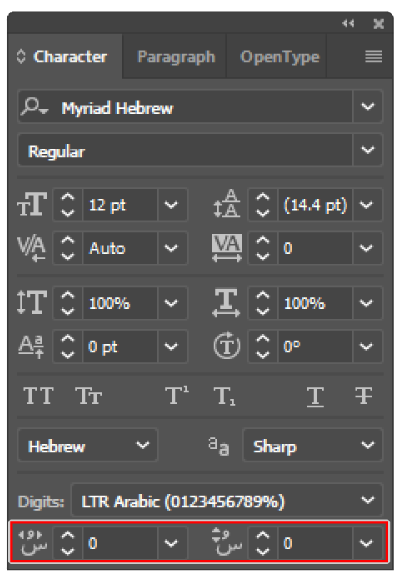
Task: Click the font size icon
Action: [32, 204]
